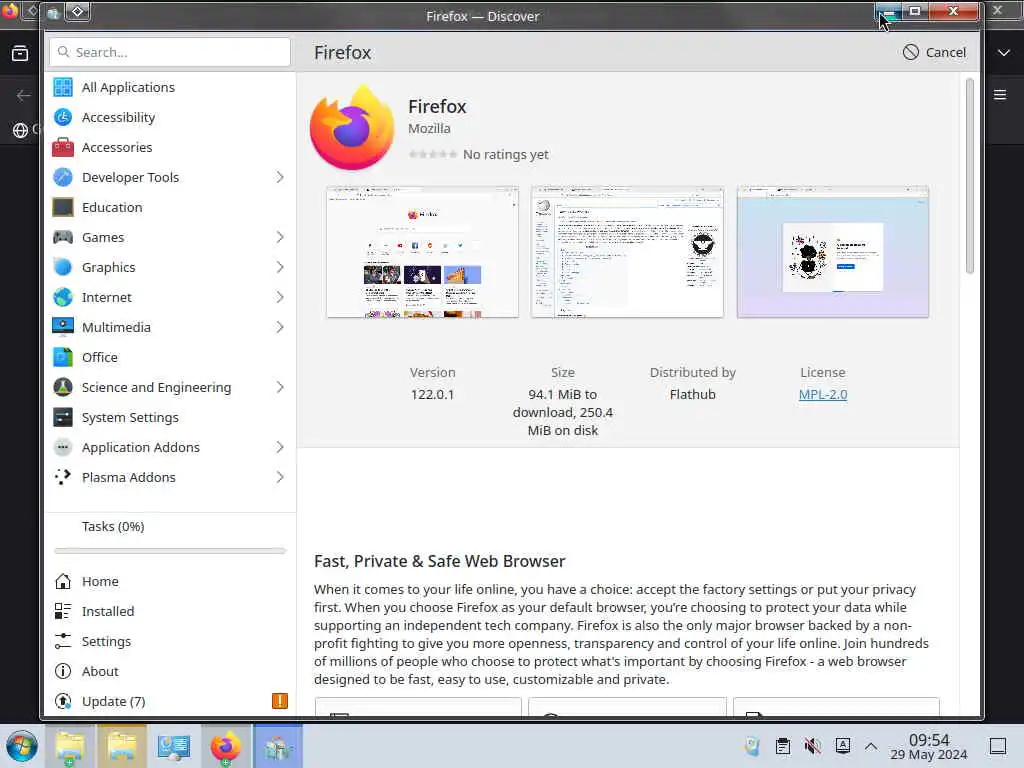This screenshot has width=1024, height=768.
Task: Open the second file manager taskbar icon
Action: [x=121, y=746]
